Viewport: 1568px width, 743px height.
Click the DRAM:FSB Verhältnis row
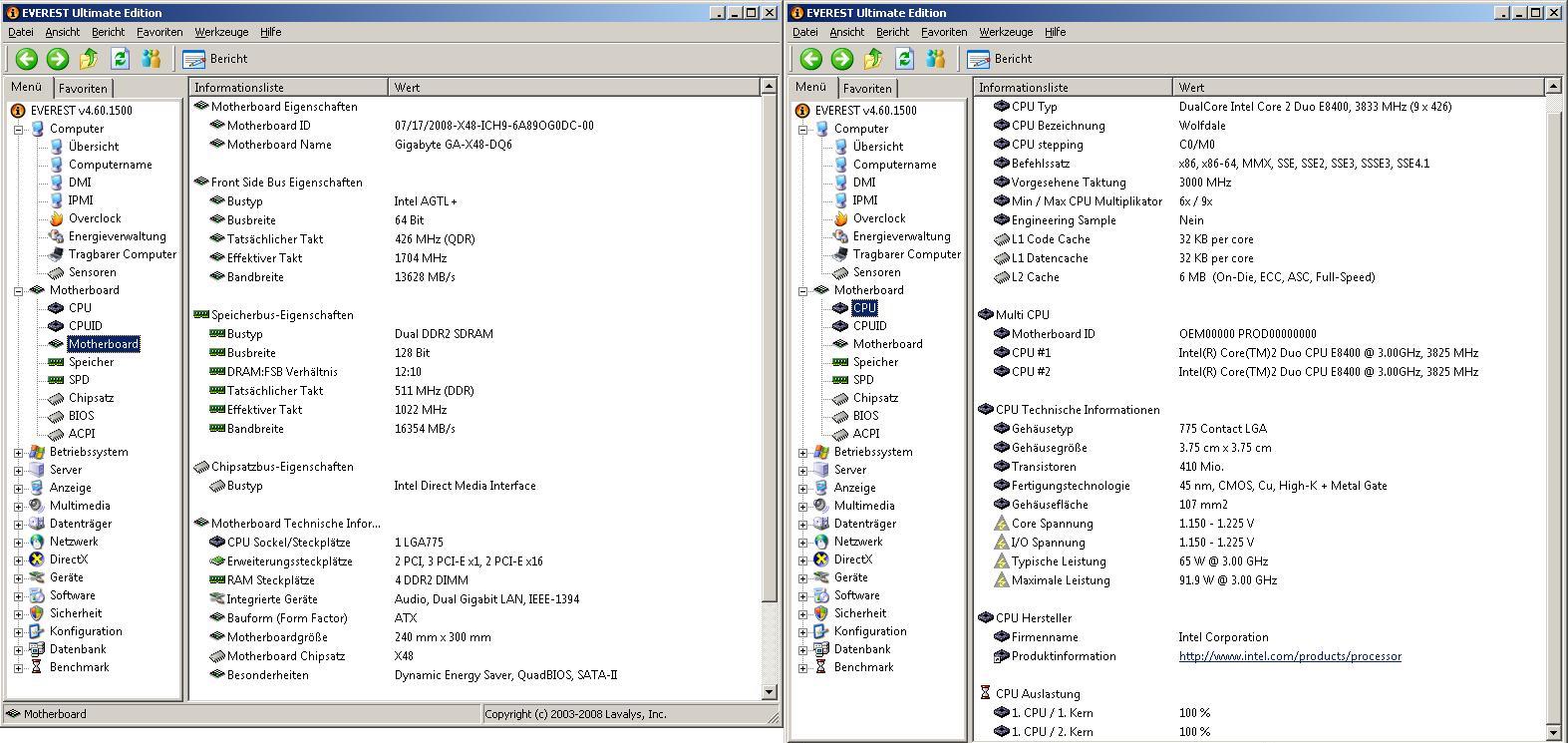click(x=474, y=372)
